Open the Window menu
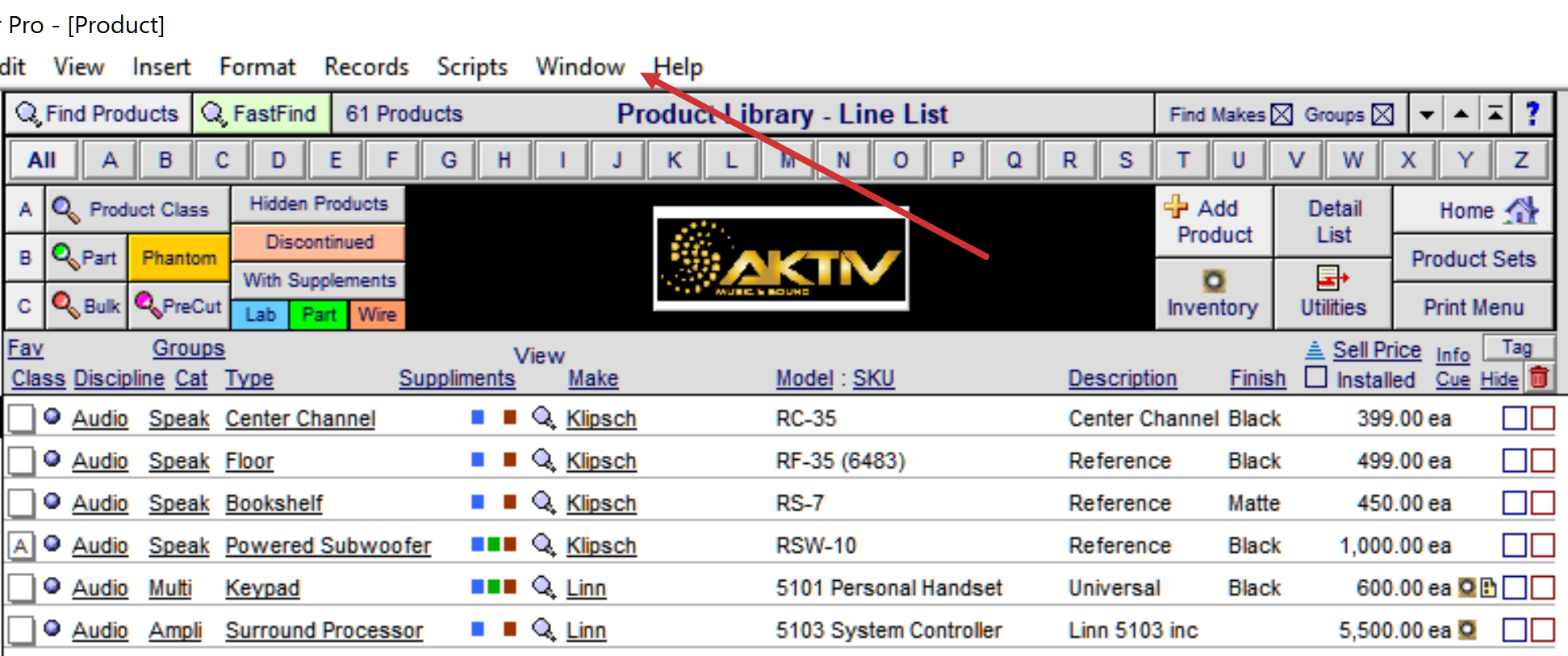The image size is (1568, 656). point(580,66)
